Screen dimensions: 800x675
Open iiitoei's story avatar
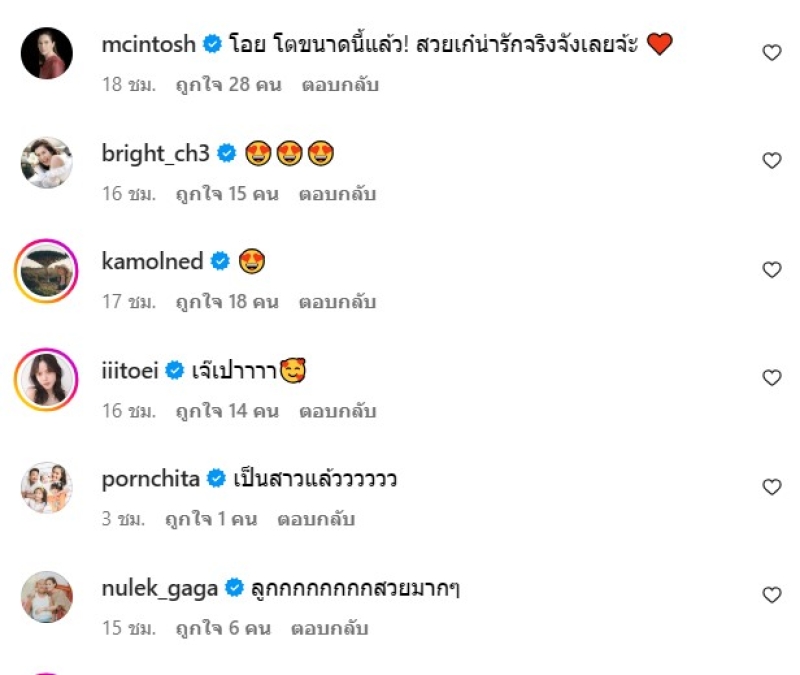point(47,379)
